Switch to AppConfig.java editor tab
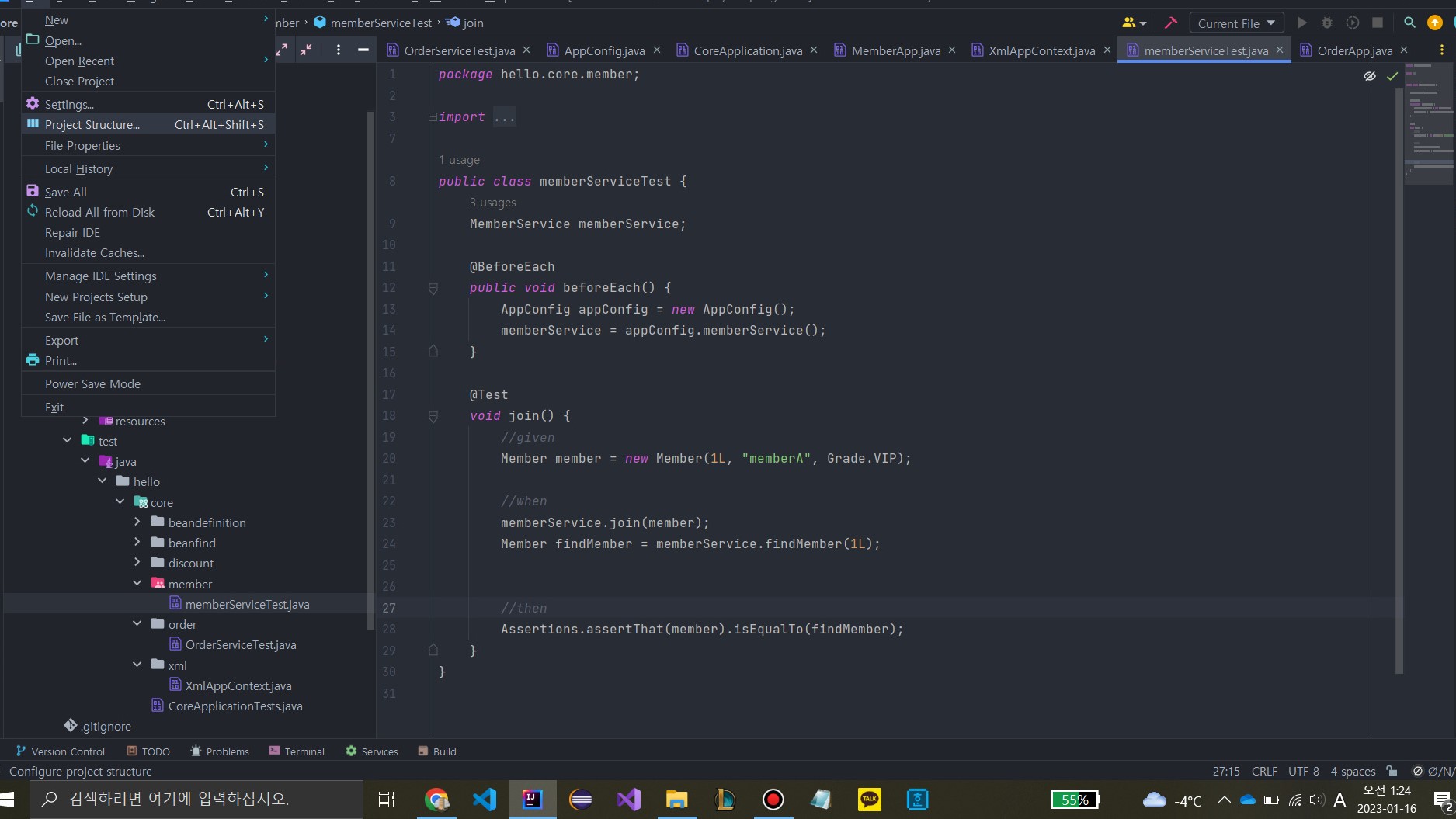The image size is (1456, 819). click(x=604, y=50)
